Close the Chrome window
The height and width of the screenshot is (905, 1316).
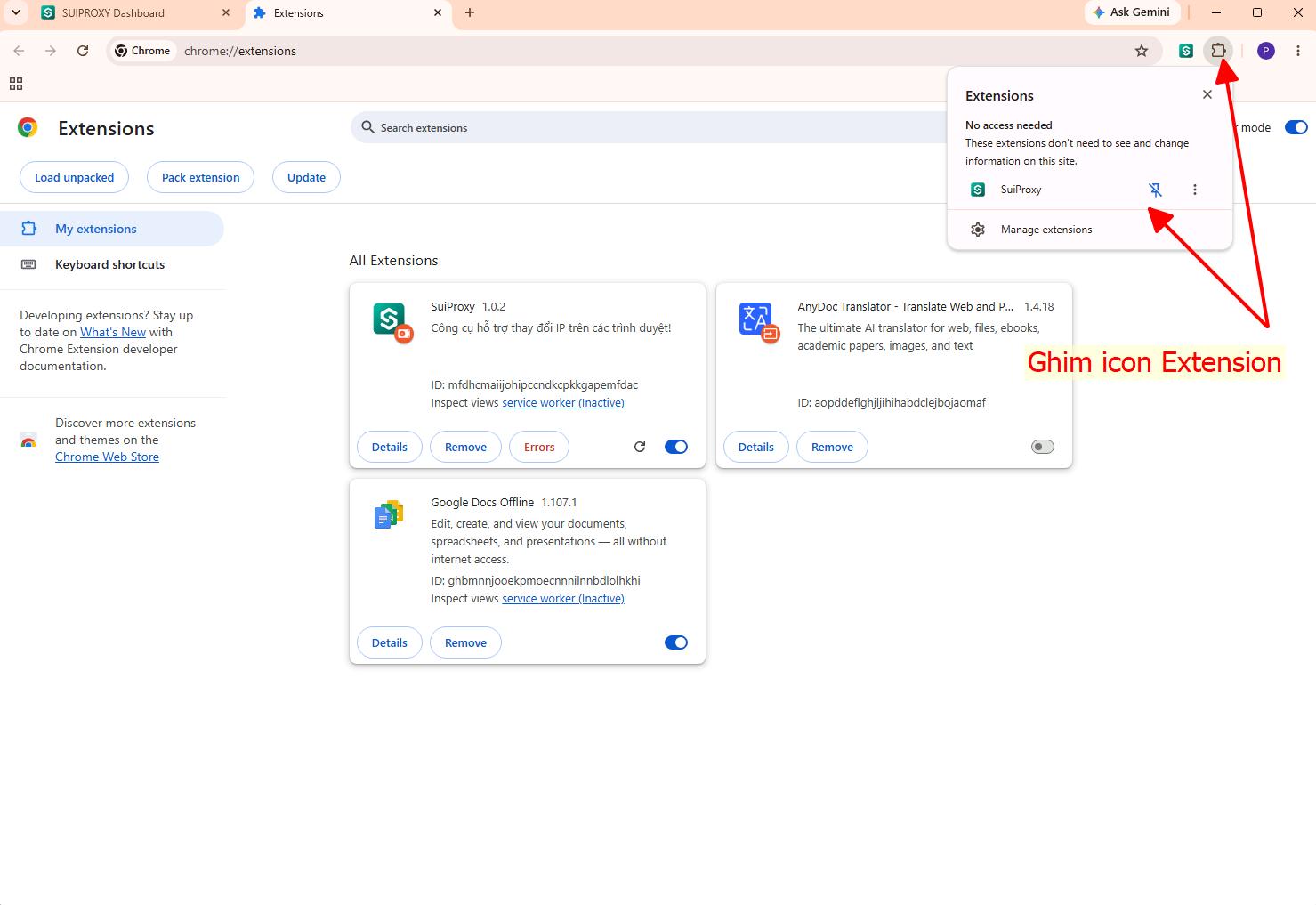(x=1298, y=12)
